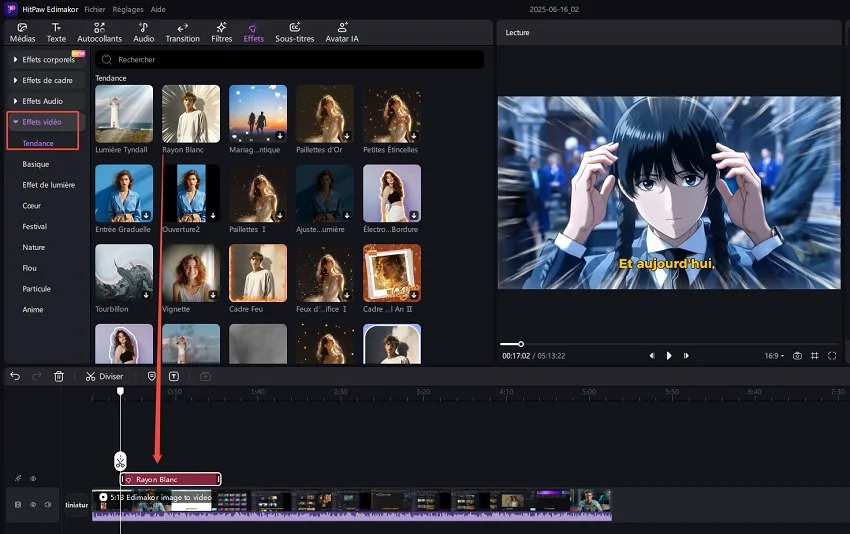Click the text T icon in timeline toolbar
850x534 pixels.
click(173, 377)
